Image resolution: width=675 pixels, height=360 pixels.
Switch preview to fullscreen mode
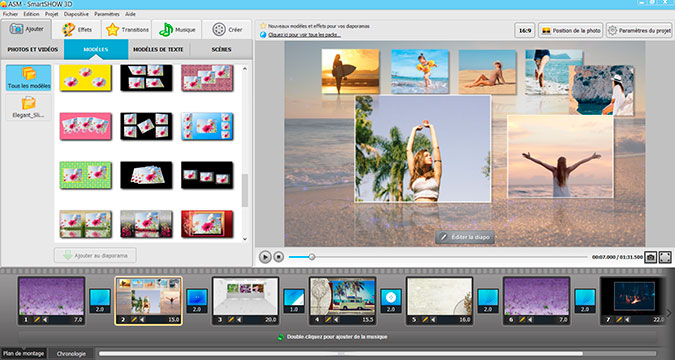[x=665, y=257]
